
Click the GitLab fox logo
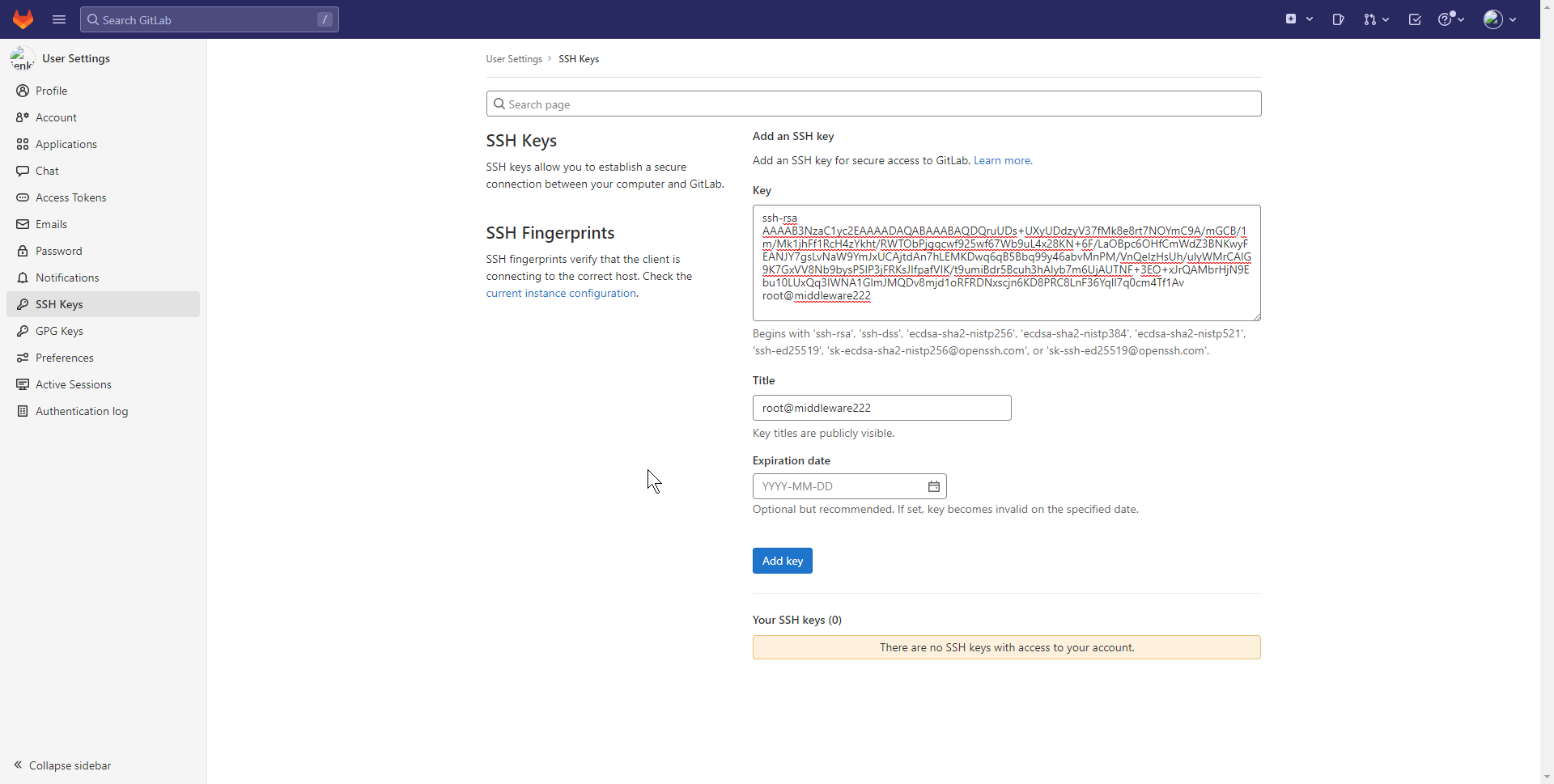click(x=23, y=19)
